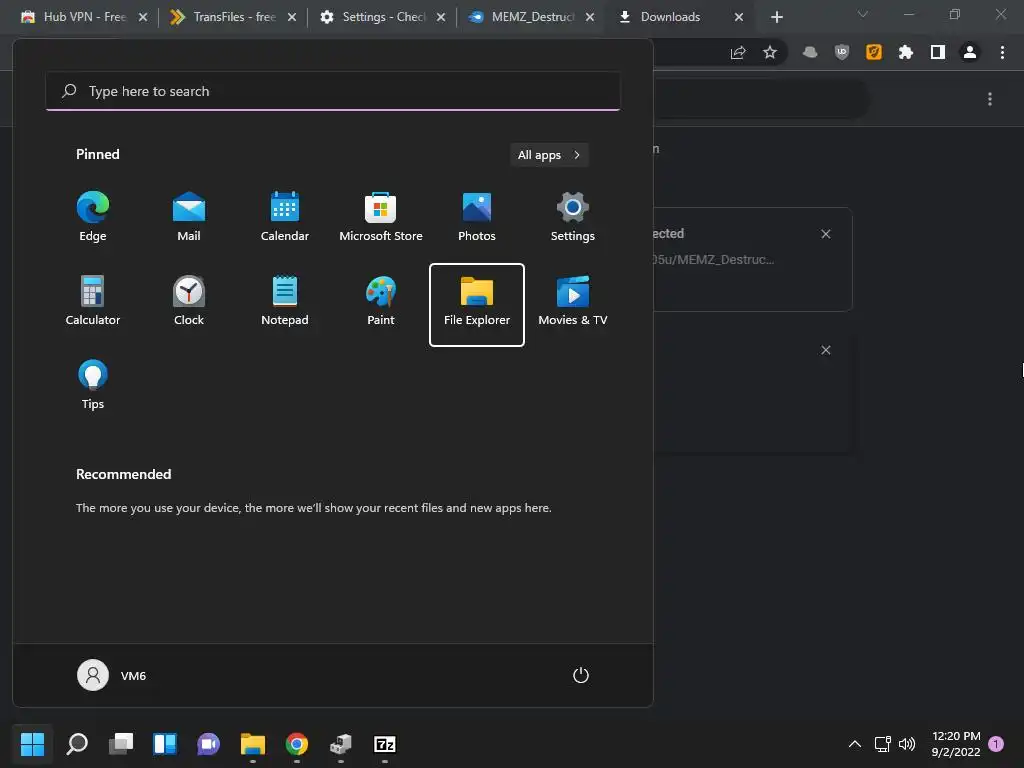
Task: Open the Tips app
Action: point(93,385)
